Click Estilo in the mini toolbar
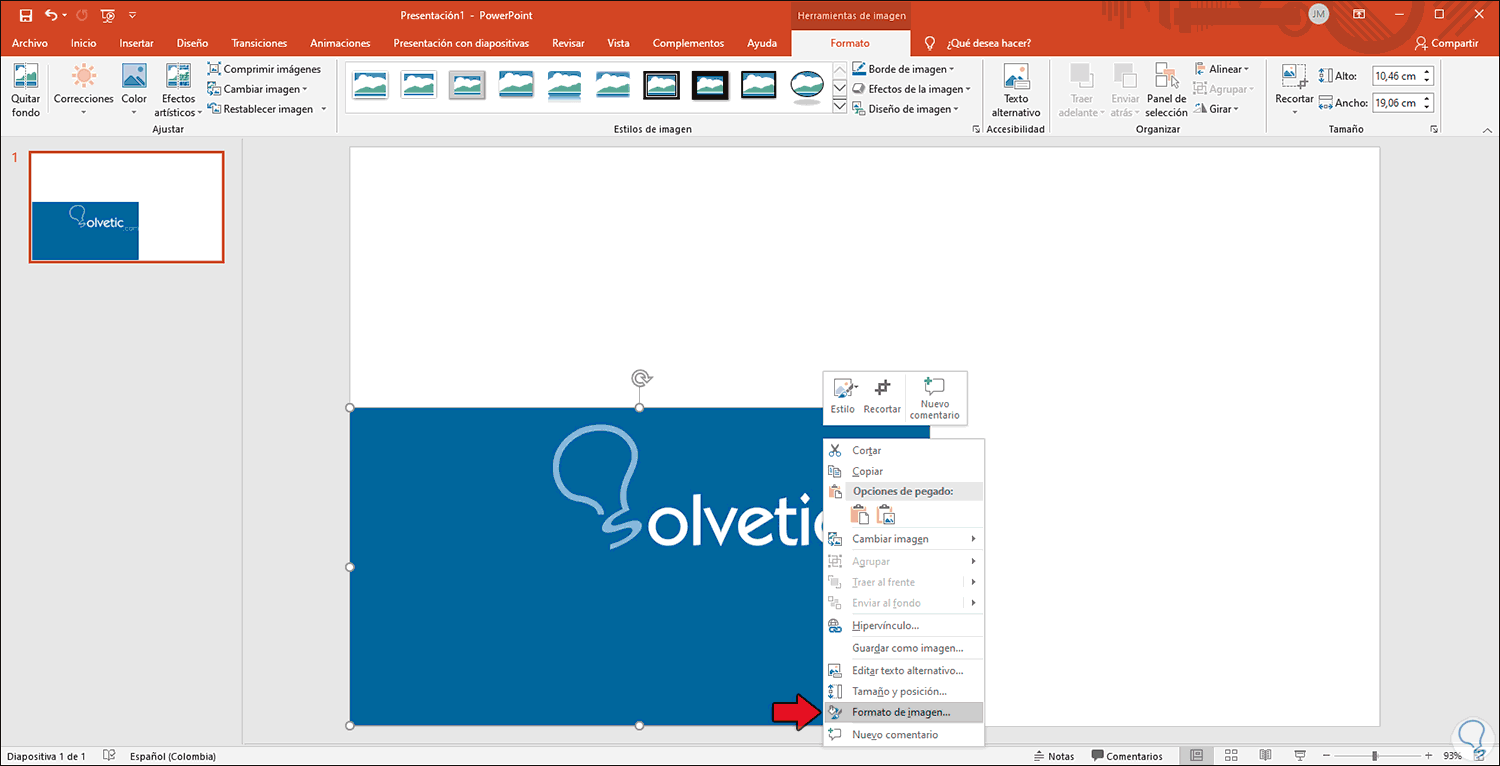The image size is (1500, 766). pyautogui.click(x=843, y=397)
